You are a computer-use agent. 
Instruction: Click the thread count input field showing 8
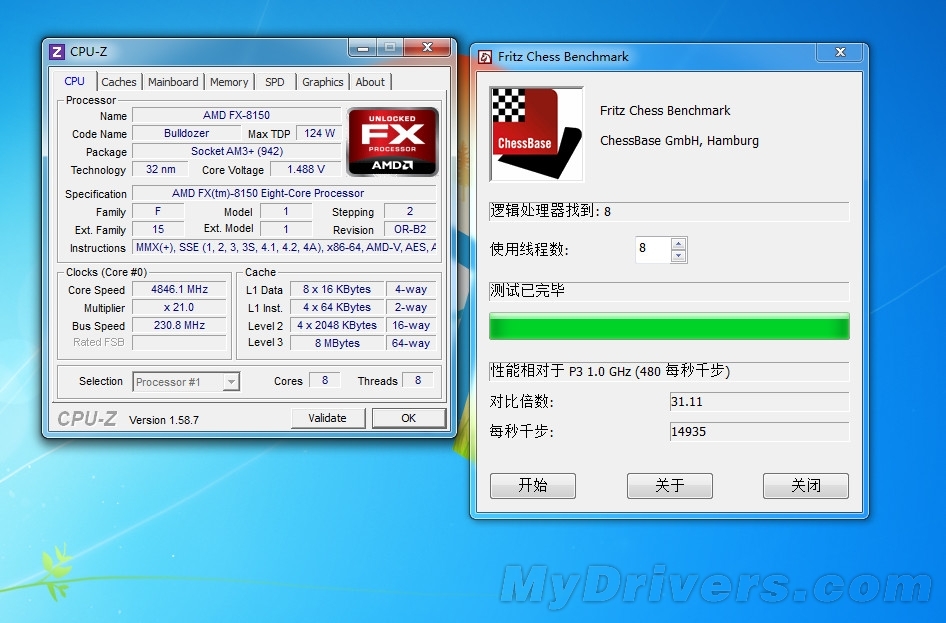point(653,248)
